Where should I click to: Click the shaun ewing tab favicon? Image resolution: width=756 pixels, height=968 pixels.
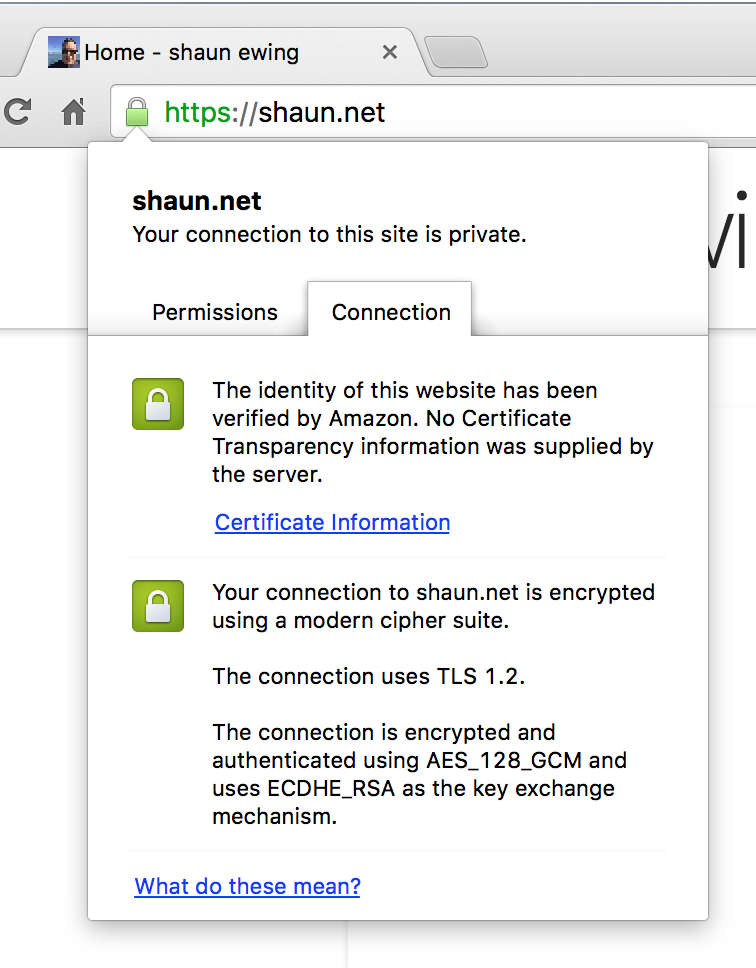[x=64, y=52]
